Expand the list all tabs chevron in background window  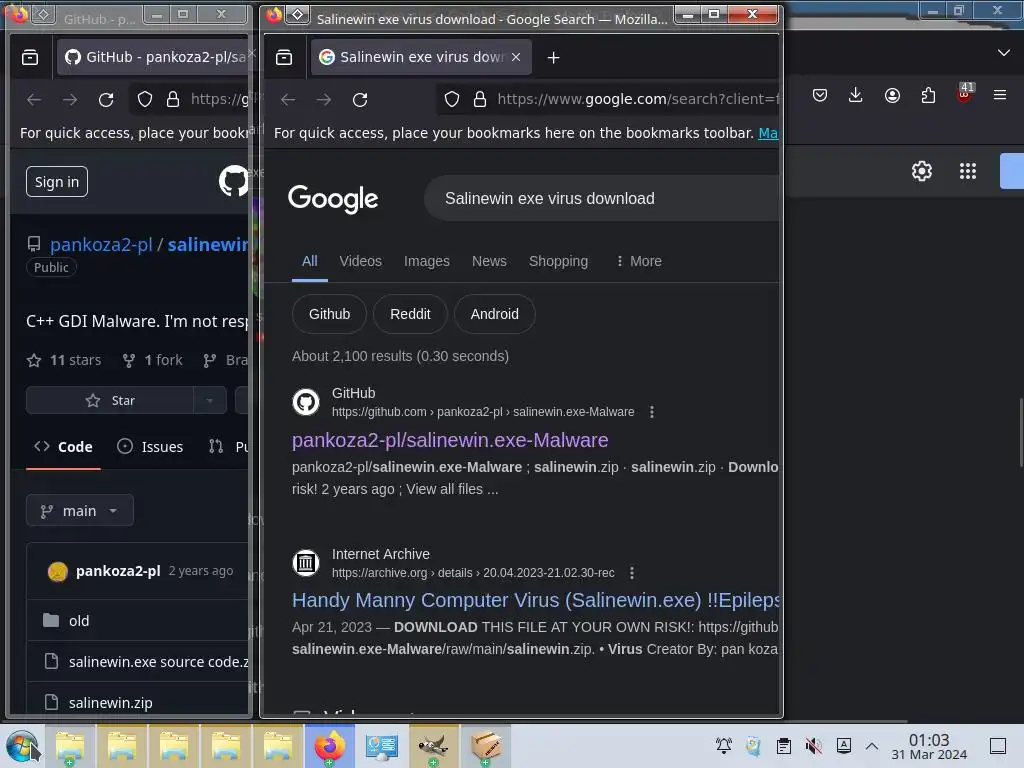tap(1004, 52)
